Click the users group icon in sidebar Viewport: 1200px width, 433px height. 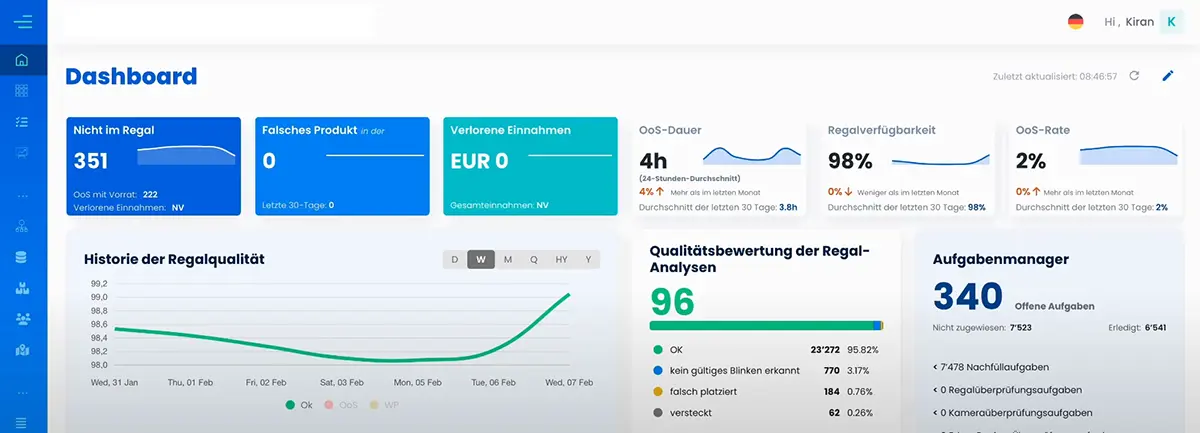(x=22, y=319)
